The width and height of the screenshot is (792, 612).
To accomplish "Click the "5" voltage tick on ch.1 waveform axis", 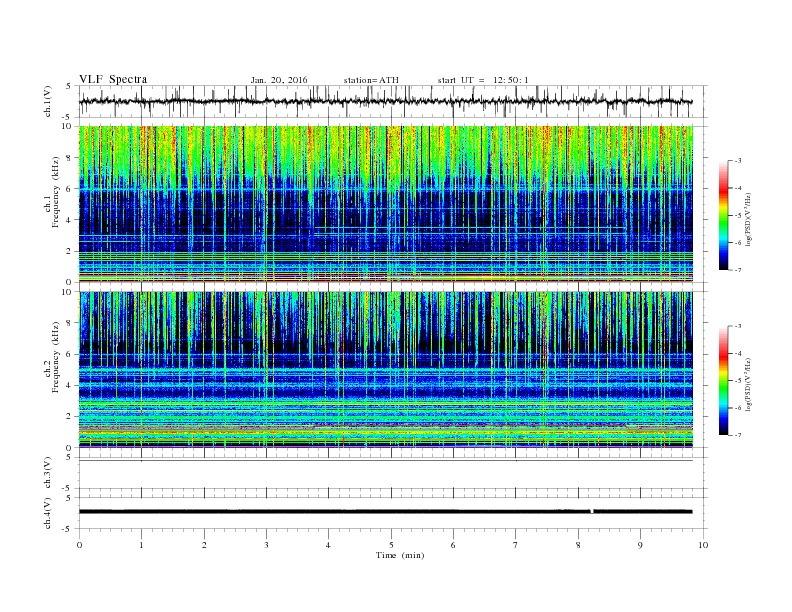I will 69,86.
